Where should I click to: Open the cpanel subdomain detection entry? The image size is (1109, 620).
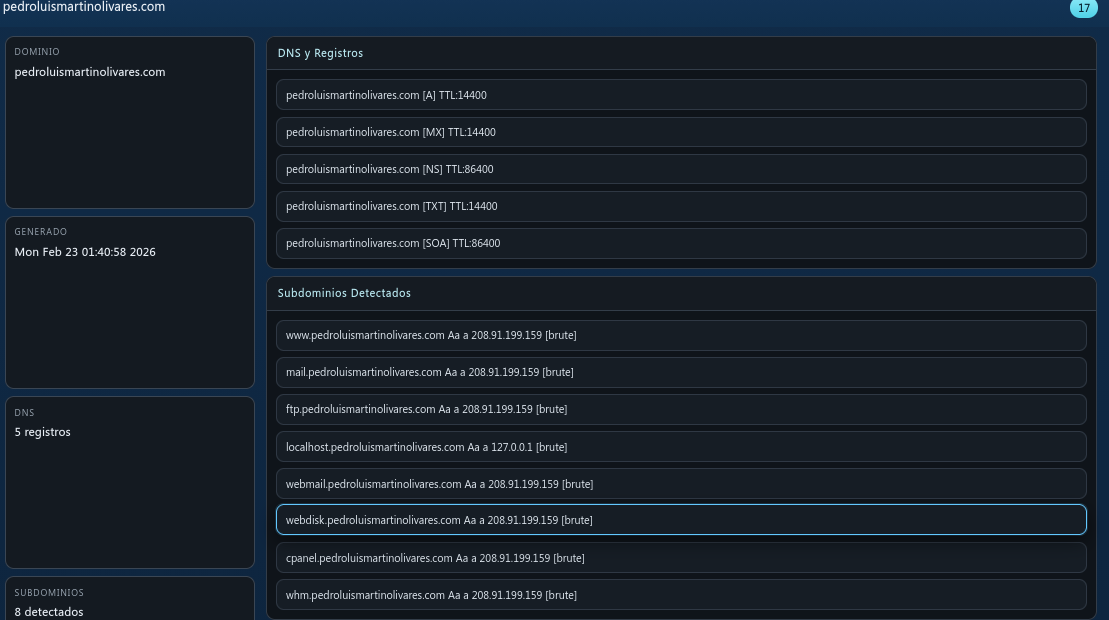pyautogui.click(x=681, y=558)
